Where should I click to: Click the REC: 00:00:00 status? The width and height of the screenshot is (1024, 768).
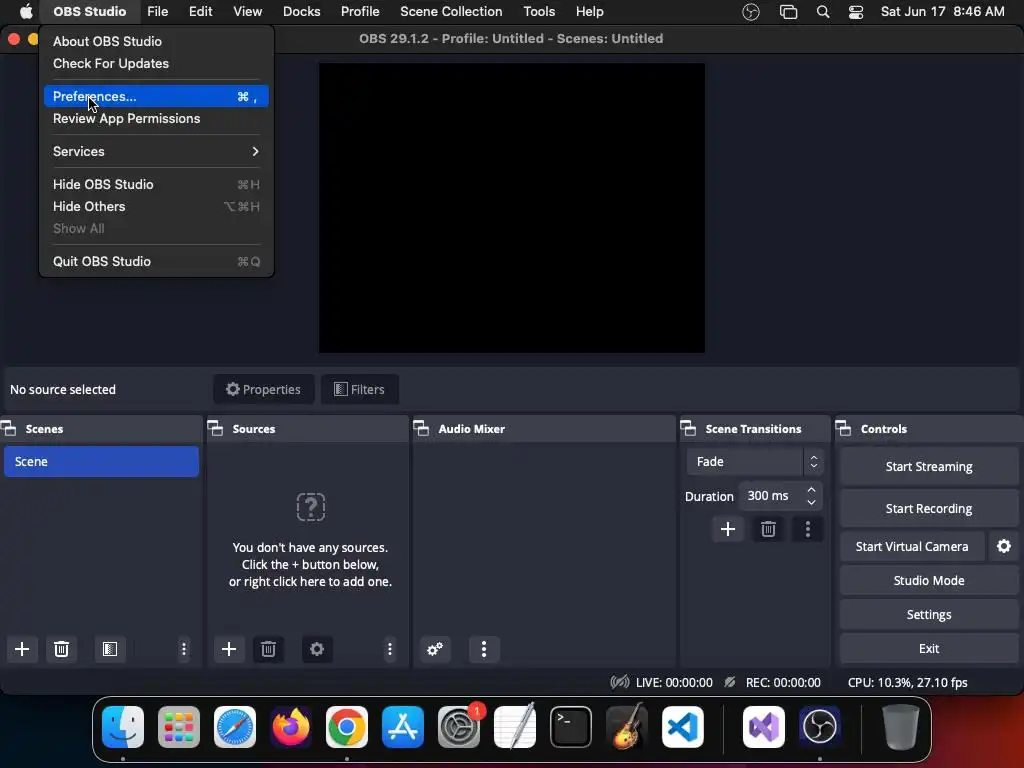pos(782,682)
